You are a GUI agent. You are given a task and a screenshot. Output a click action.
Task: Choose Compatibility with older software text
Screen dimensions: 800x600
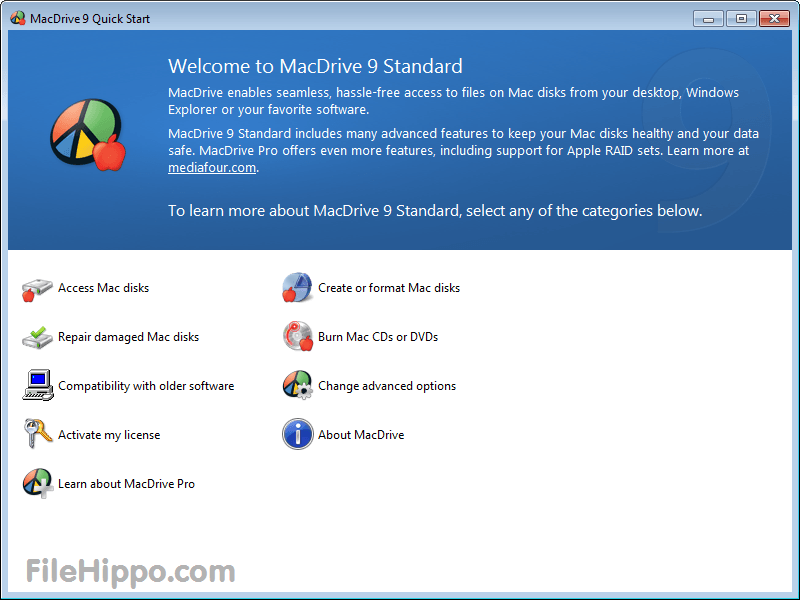(146, 386)
